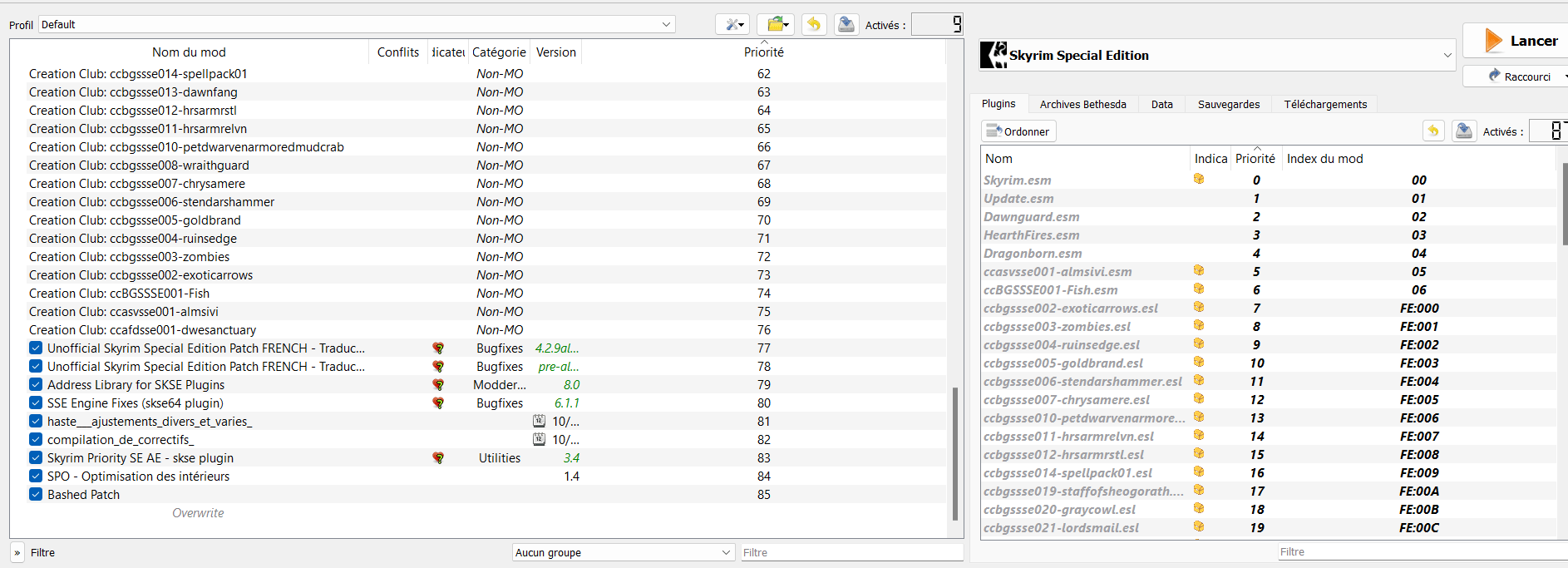Open the tools wrench menu icon
Viewport: 1568px width, 568px height.
pos(732,25)
